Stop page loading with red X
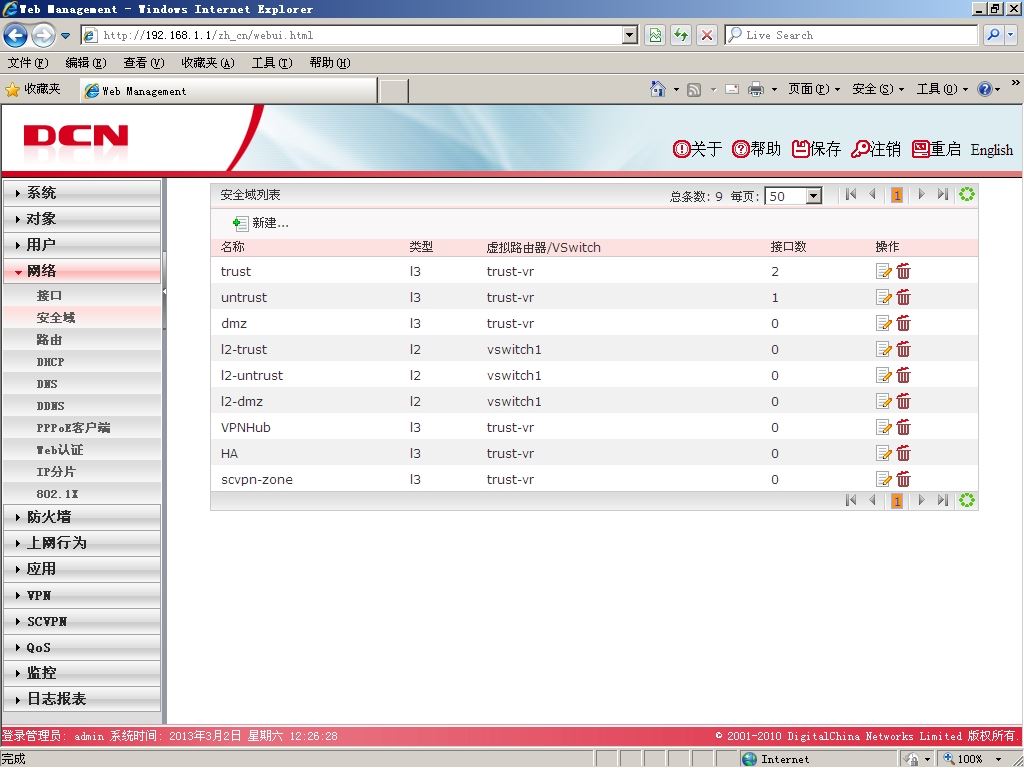The height and width of the screenshot is (768, 1024). (x=707, y=35)
